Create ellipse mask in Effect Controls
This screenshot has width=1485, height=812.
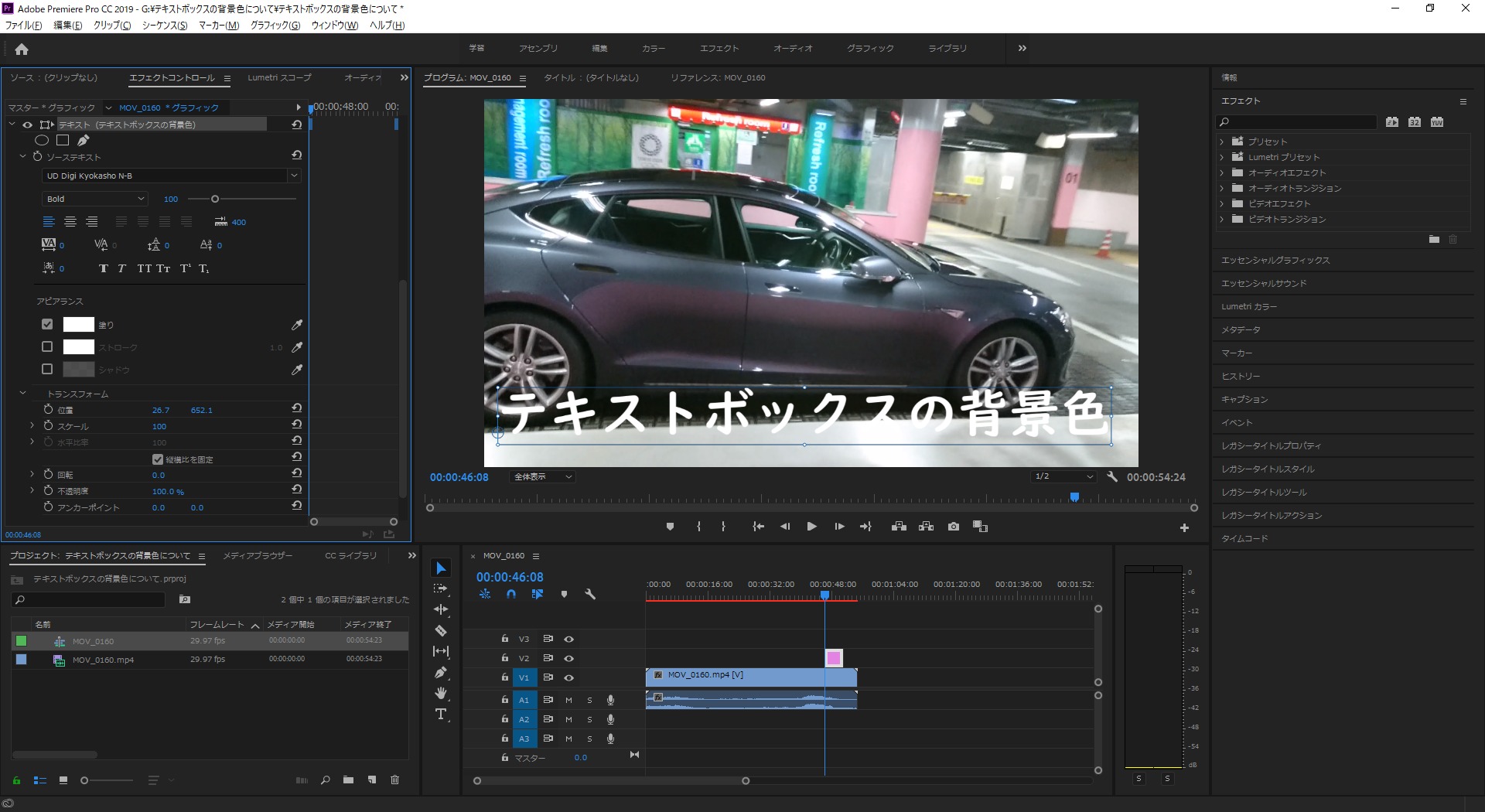[x=42, y=140]
